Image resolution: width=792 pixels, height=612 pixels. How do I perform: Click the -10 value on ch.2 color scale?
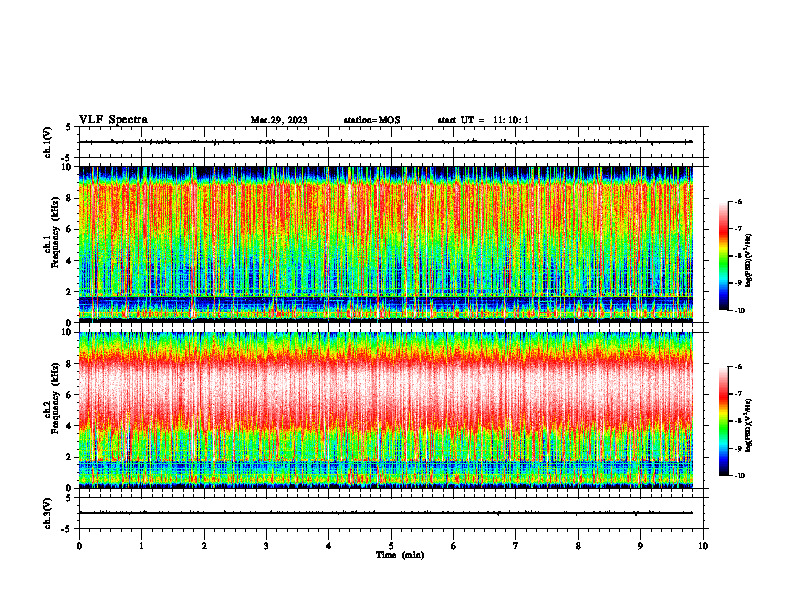739,476
